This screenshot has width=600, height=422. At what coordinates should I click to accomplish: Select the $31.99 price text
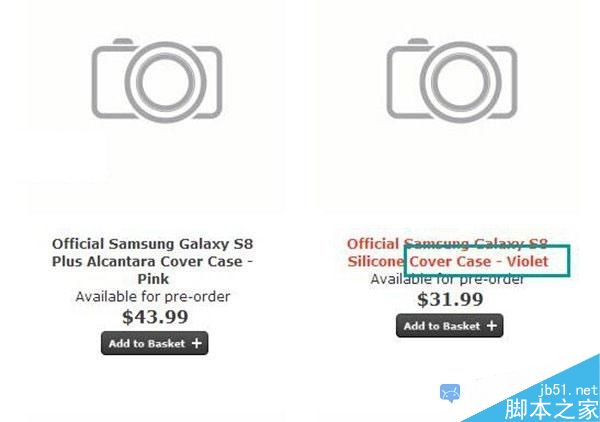click(x=450, y=299)
